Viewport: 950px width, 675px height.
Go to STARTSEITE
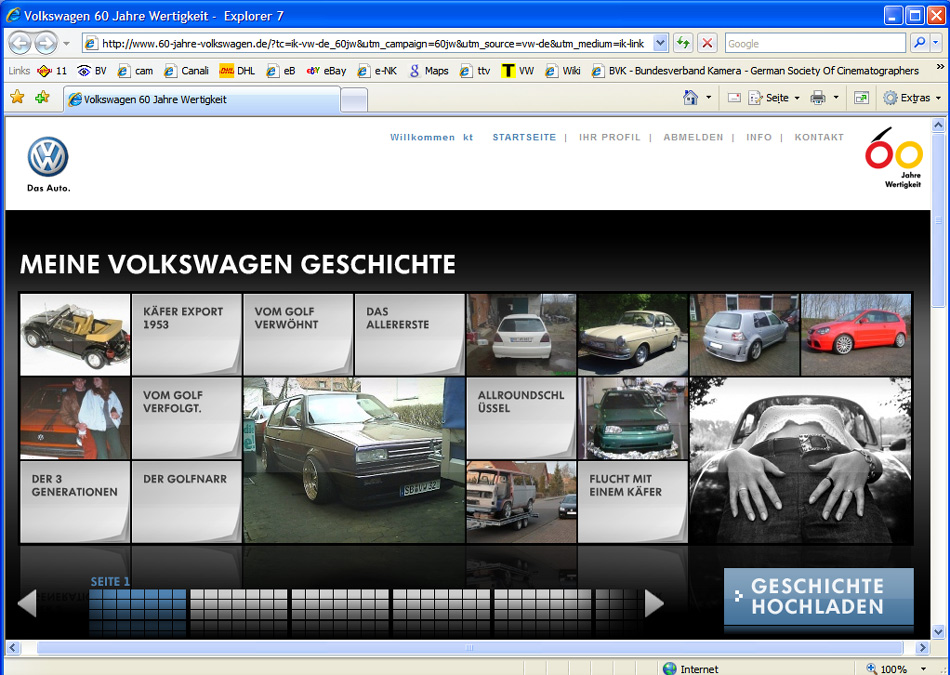coord(524,138)
